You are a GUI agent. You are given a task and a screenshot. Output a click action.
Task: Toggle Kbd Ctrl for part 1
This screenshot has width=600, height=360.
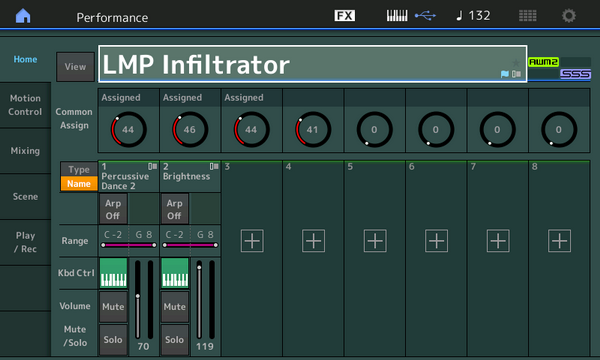(x=113, y=273)
